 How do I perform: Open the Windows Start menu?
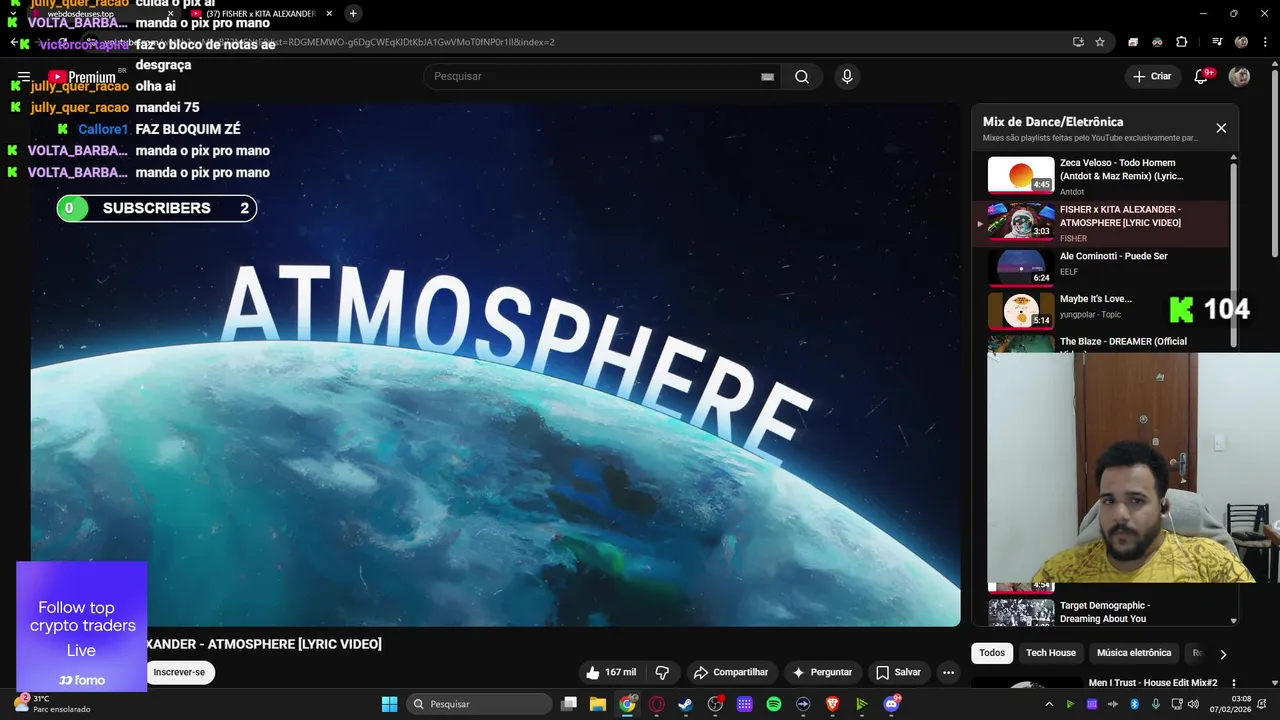click(x=390, y=704)
